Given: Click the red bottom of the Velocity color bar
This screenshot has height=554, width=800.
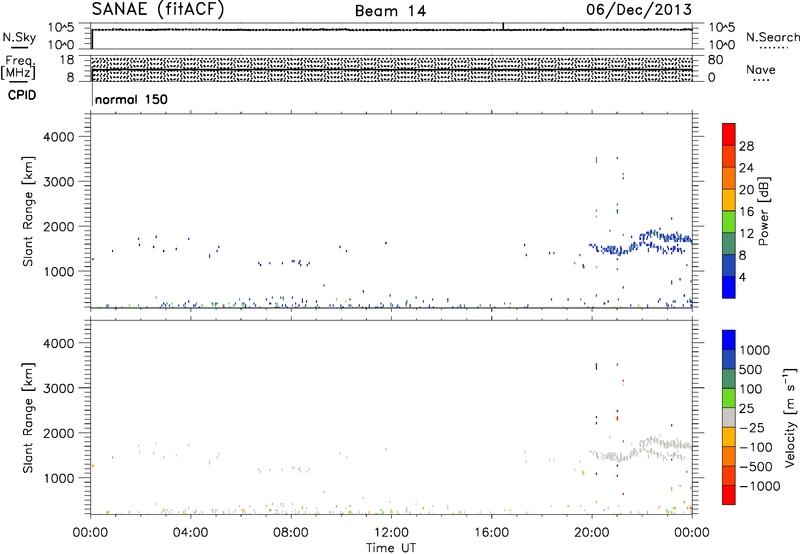Looking at the screenshot, I should tap(729, 495).
